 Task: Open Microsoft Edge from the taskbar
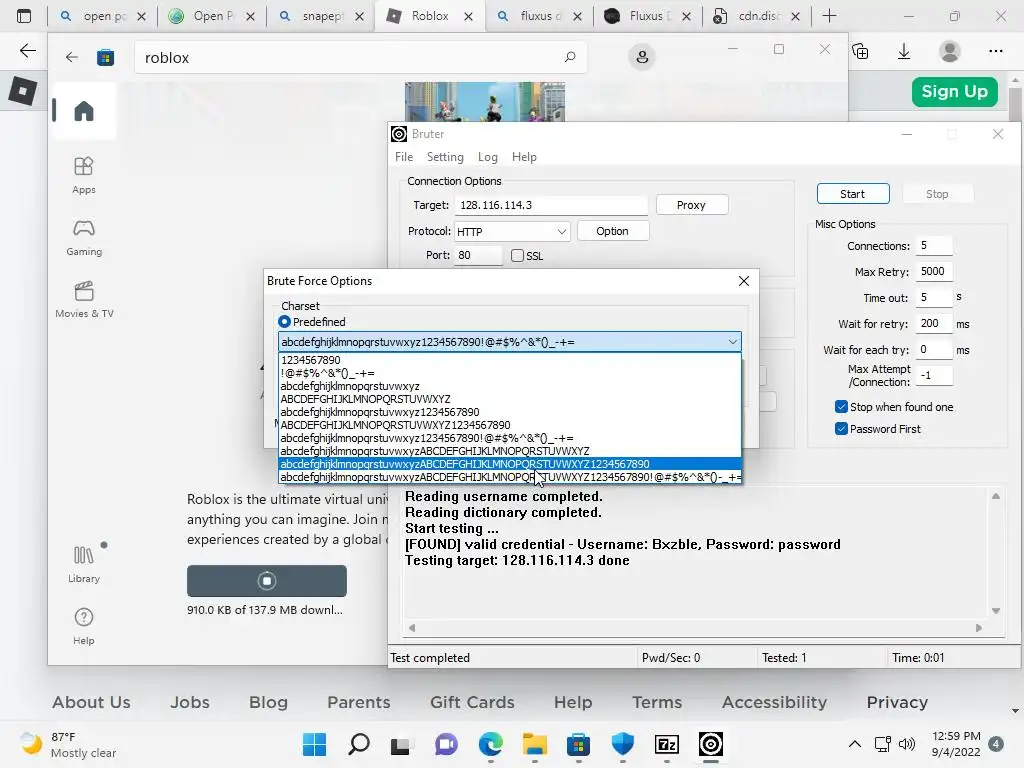[x=490, y=744]
